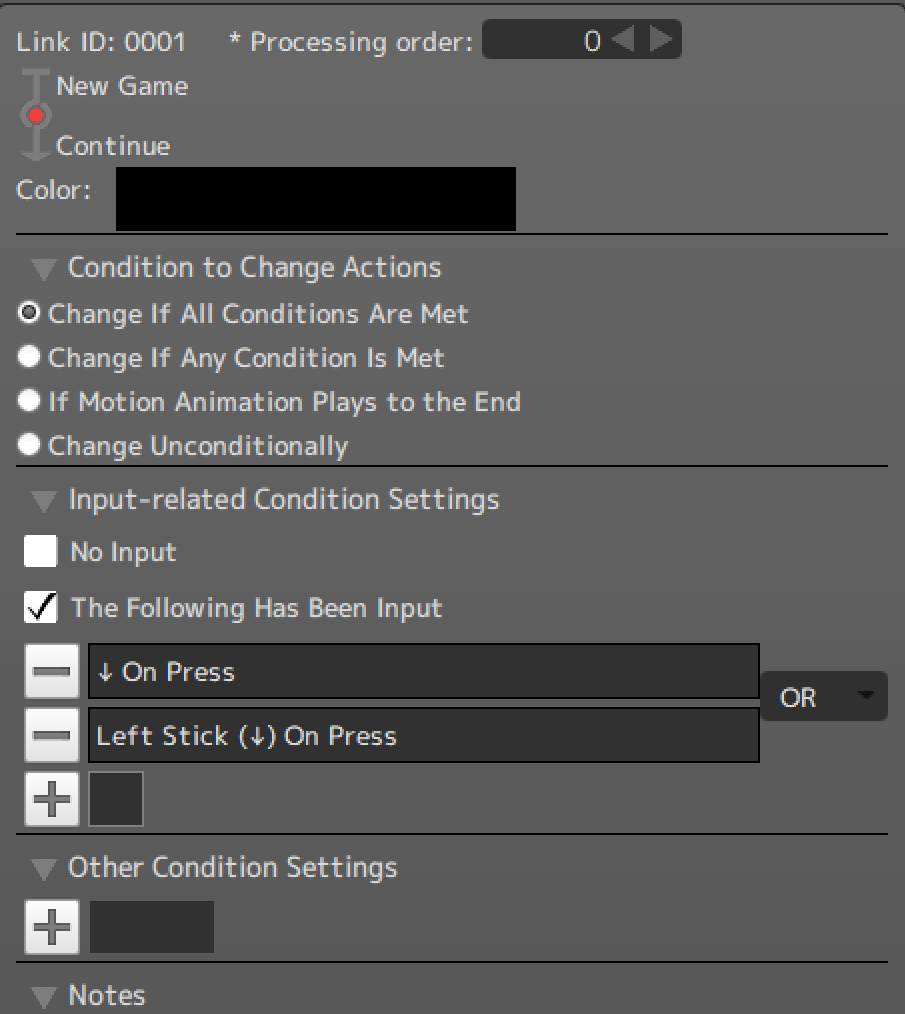Decrease processing order with left arrow
Image resolution: width=905 pixels, height=1014 pixels.
click(x=623, y=40)
